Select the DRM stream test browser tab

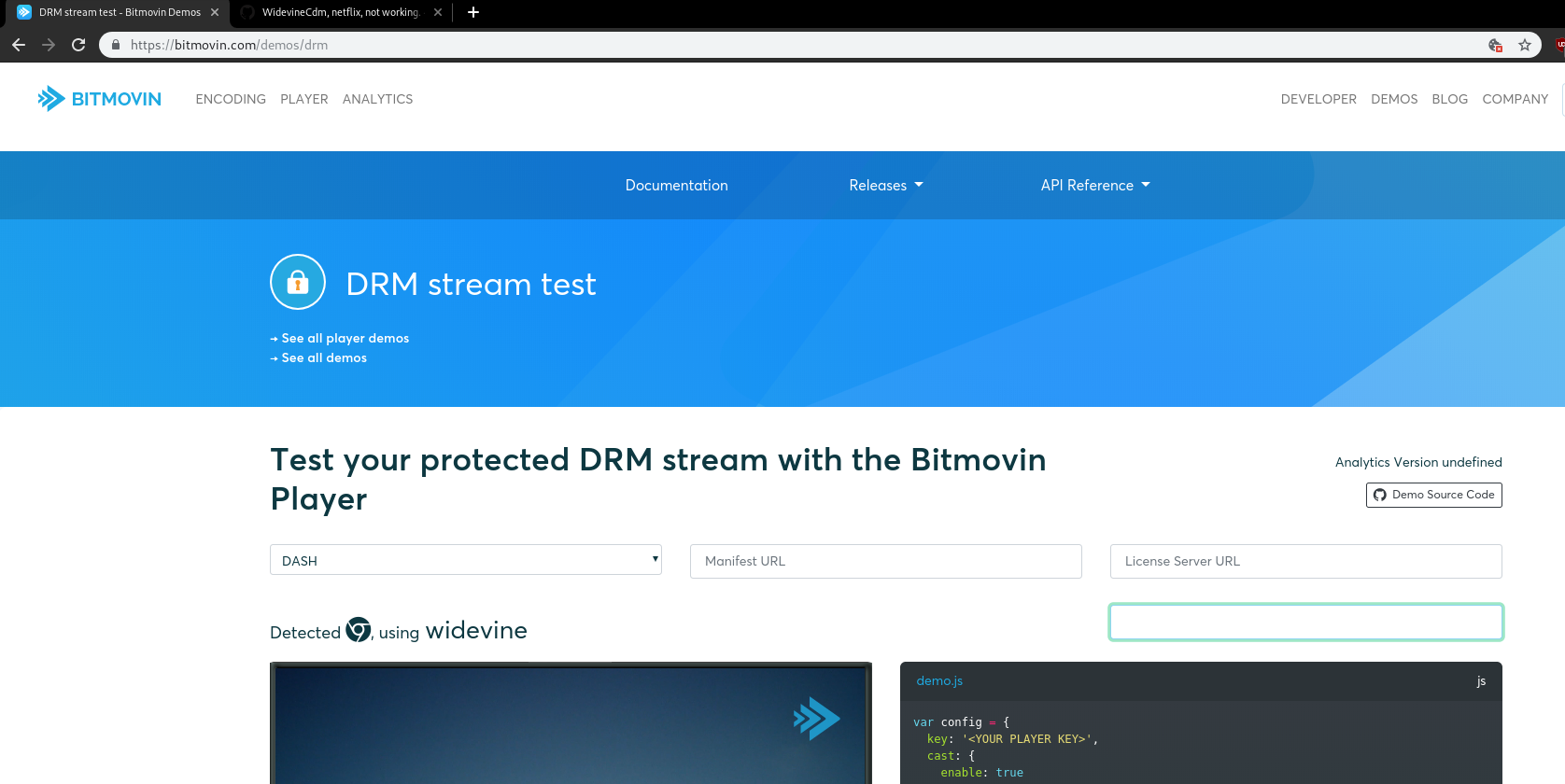click(x=120, y=12)
